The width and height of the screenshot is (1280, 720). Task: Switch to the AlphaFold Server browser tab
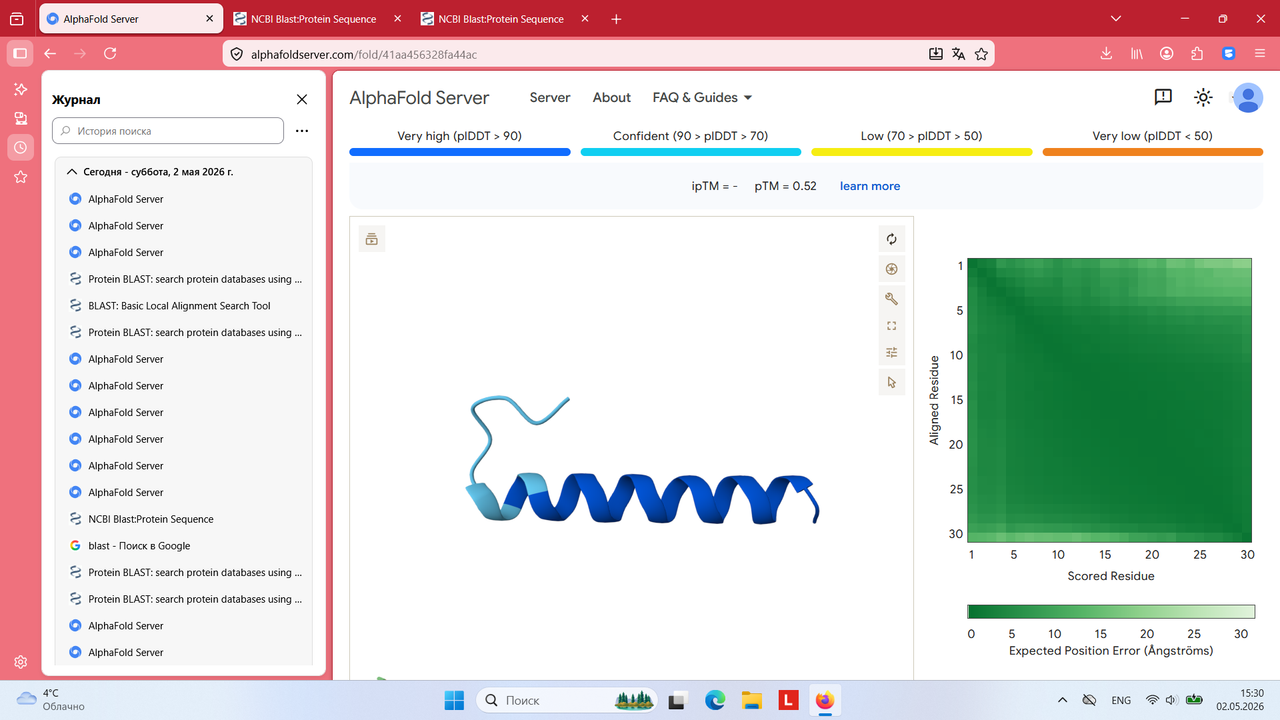tap(131, 19)
